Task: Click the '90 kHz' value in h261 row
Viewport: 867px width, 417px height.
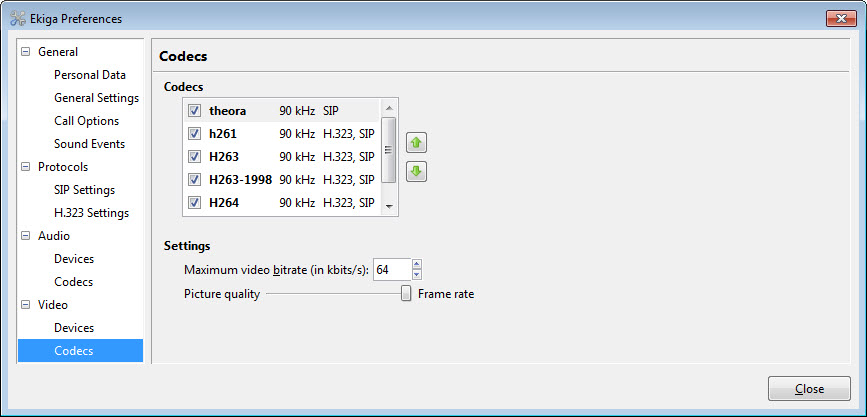Action: [297, 133]
